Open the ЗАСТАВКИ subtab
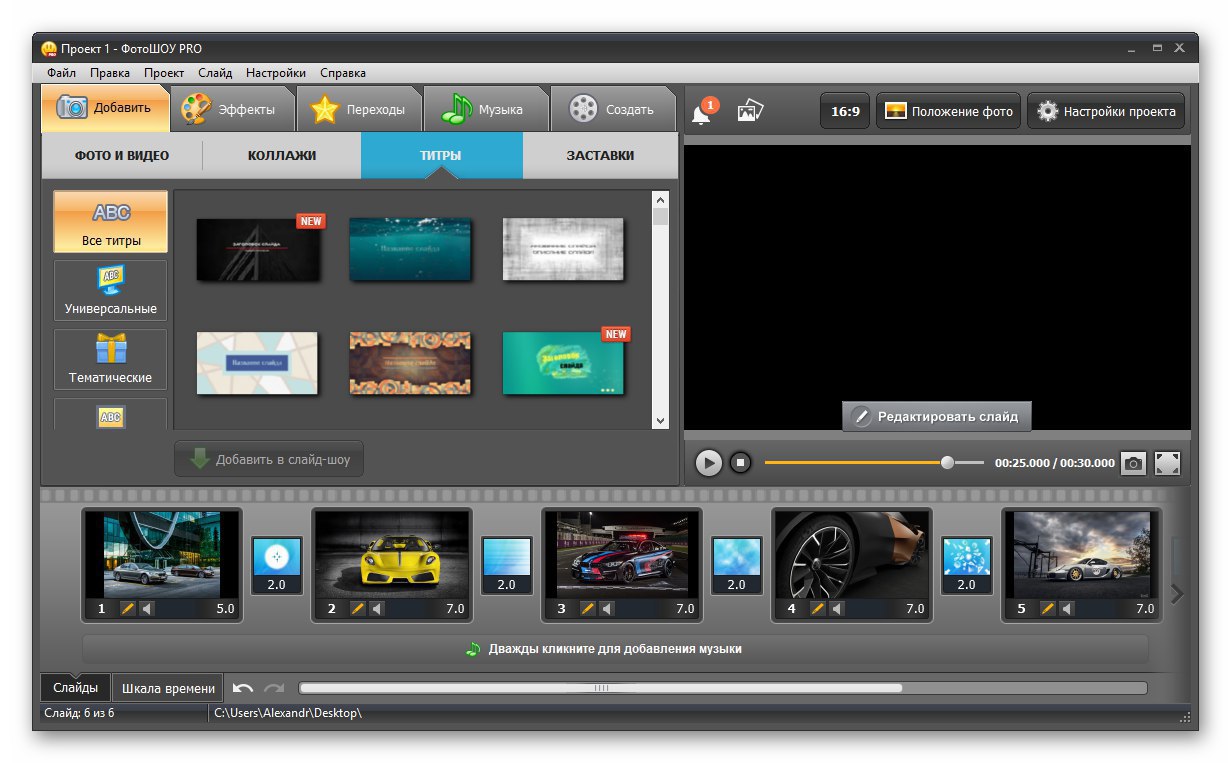 pos(600,155)
